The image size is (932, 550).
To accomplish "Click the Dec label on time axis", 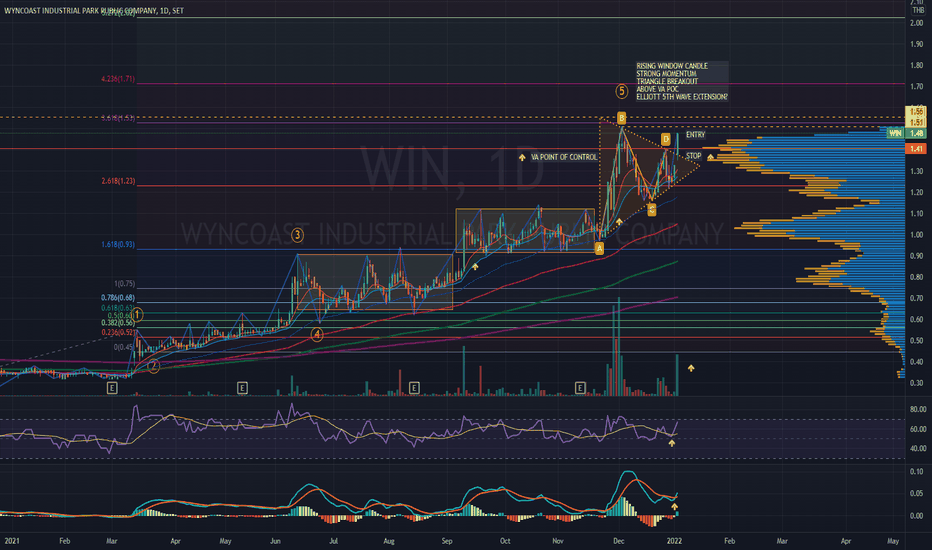I will pos(619,541).
